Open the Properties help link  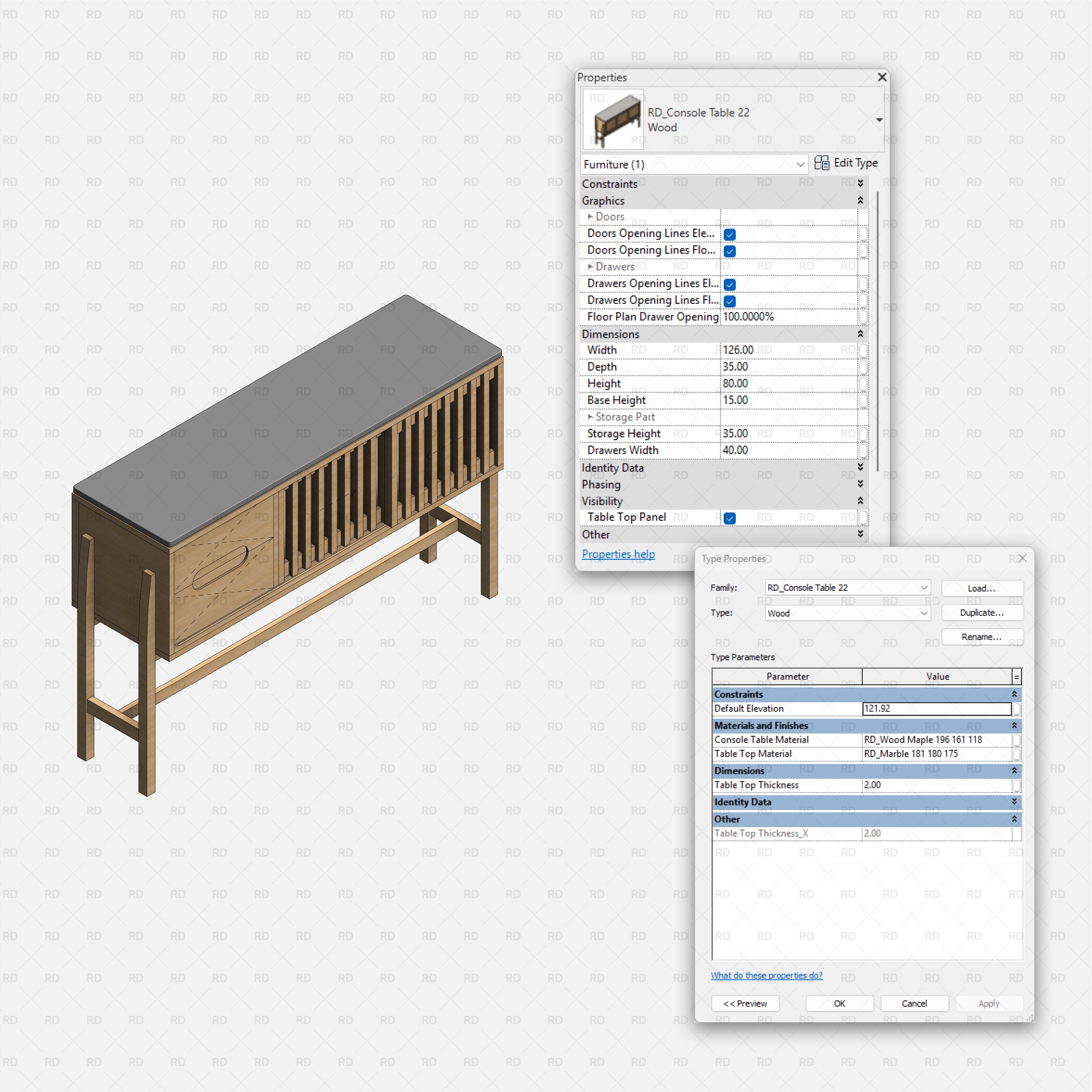coord(618,554)
